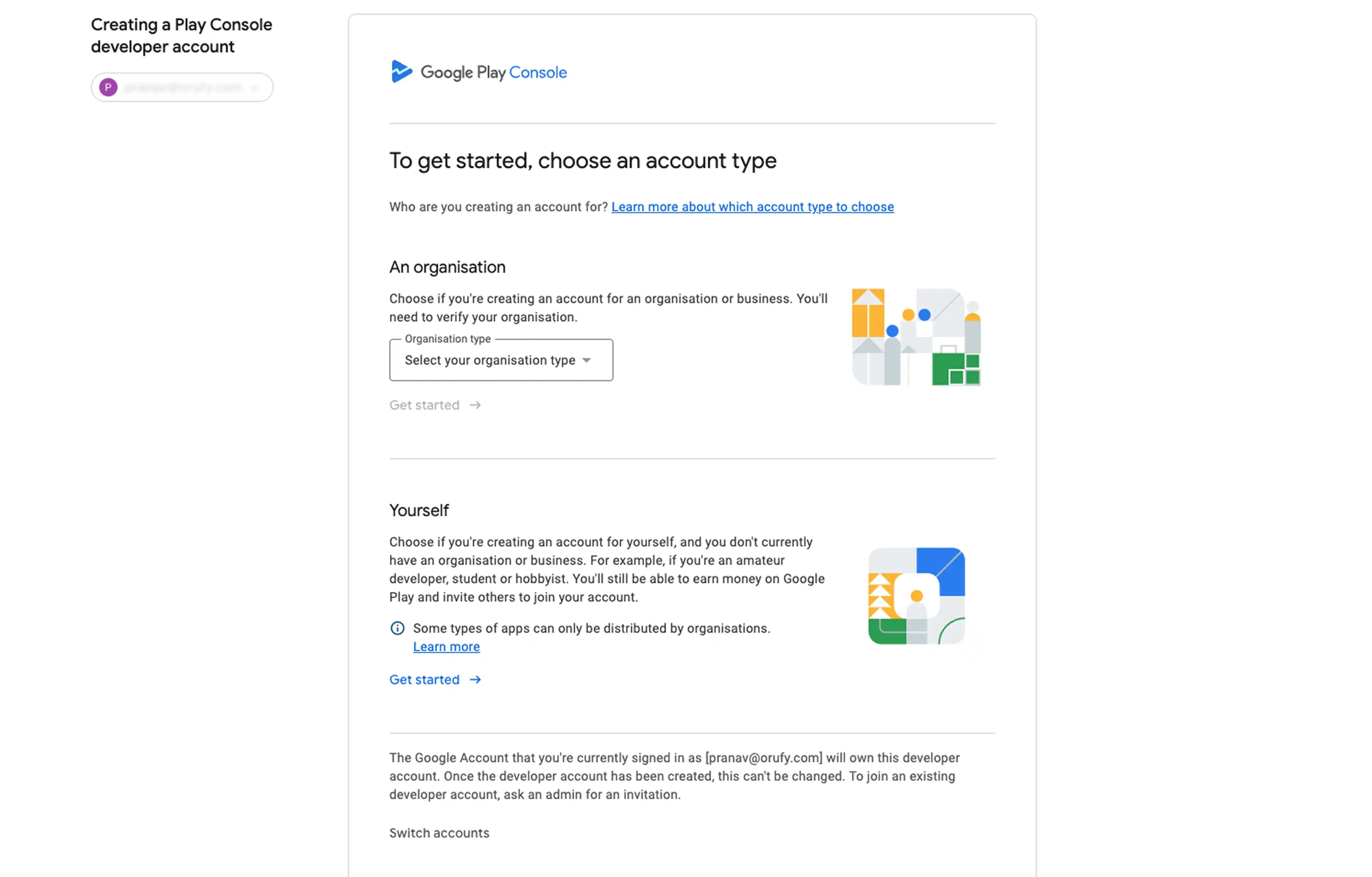Click 'Learn more about which account type to choose'
This screenshot has width=1372, height=877.
click(752, 207)
